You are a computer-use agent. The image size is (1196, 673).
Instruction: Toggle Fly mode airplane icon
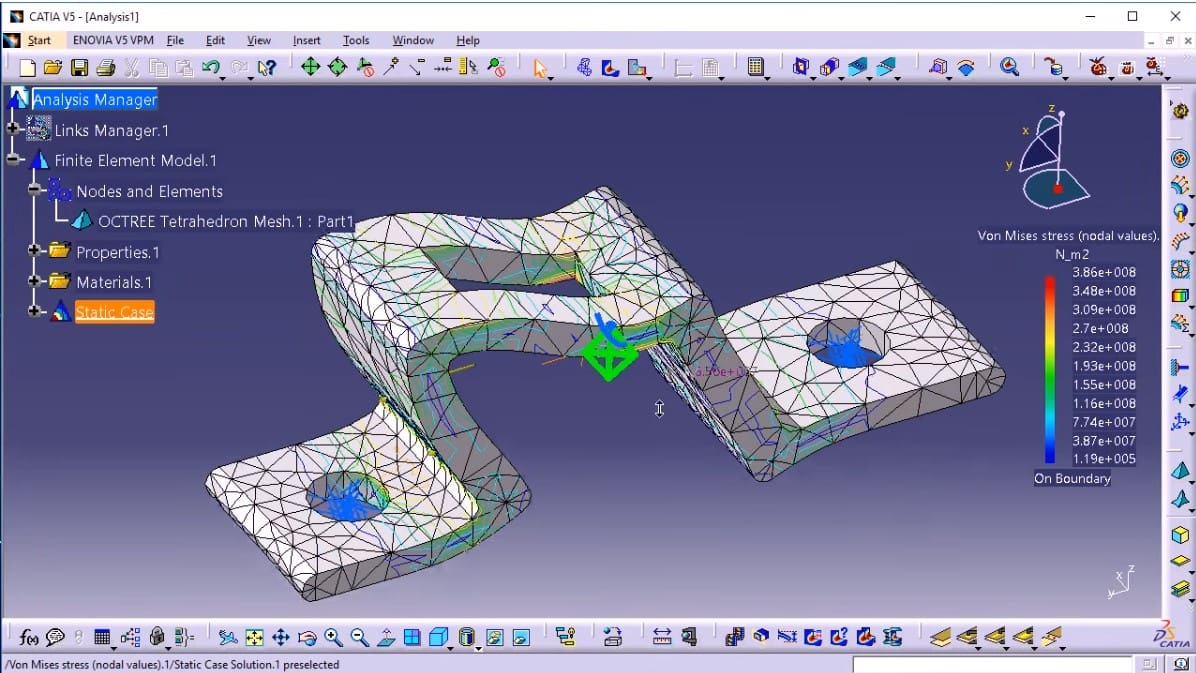[x=227, y=637]
